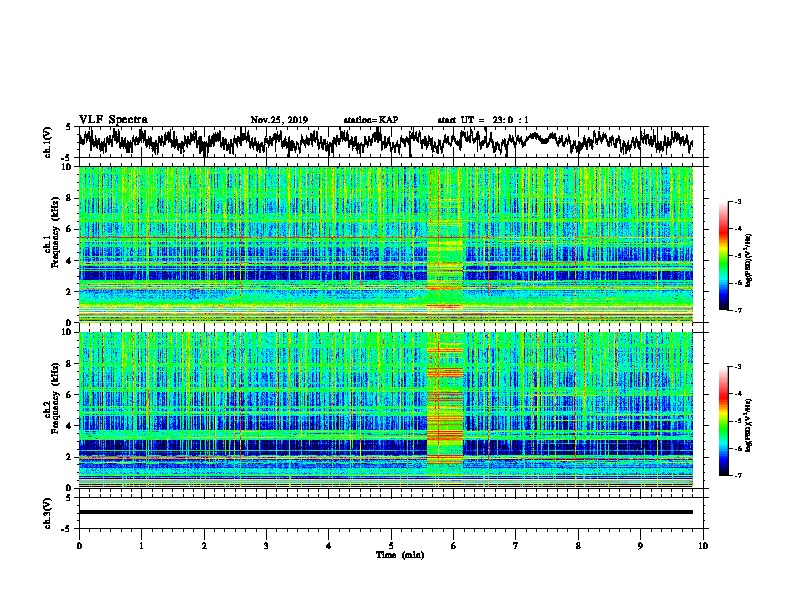This screenshot has width=792, height=612.
Task: Click time axis tick label "6"
Action: [453, 546]
